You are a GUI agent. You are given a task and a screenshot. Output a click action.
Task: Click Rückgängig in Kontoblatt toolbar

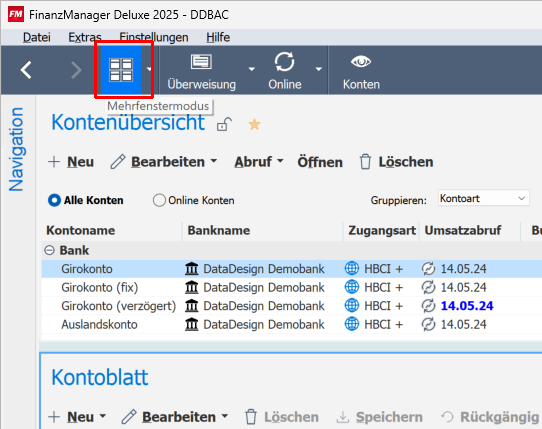490,417
